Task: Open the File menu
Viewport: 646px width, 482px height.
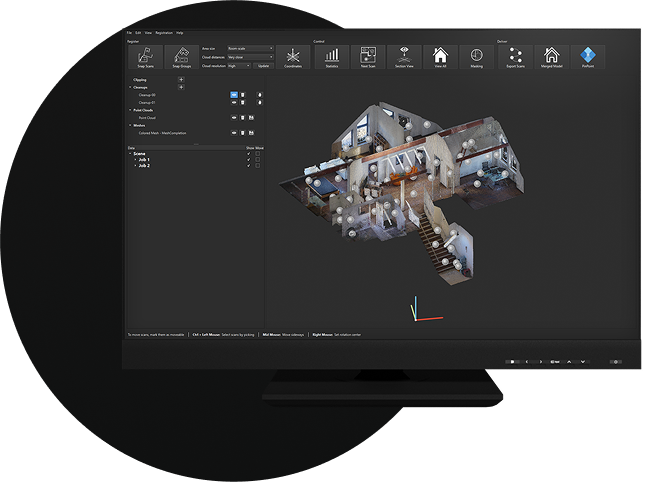Action: pyautogui.click(x=129, y=33)
